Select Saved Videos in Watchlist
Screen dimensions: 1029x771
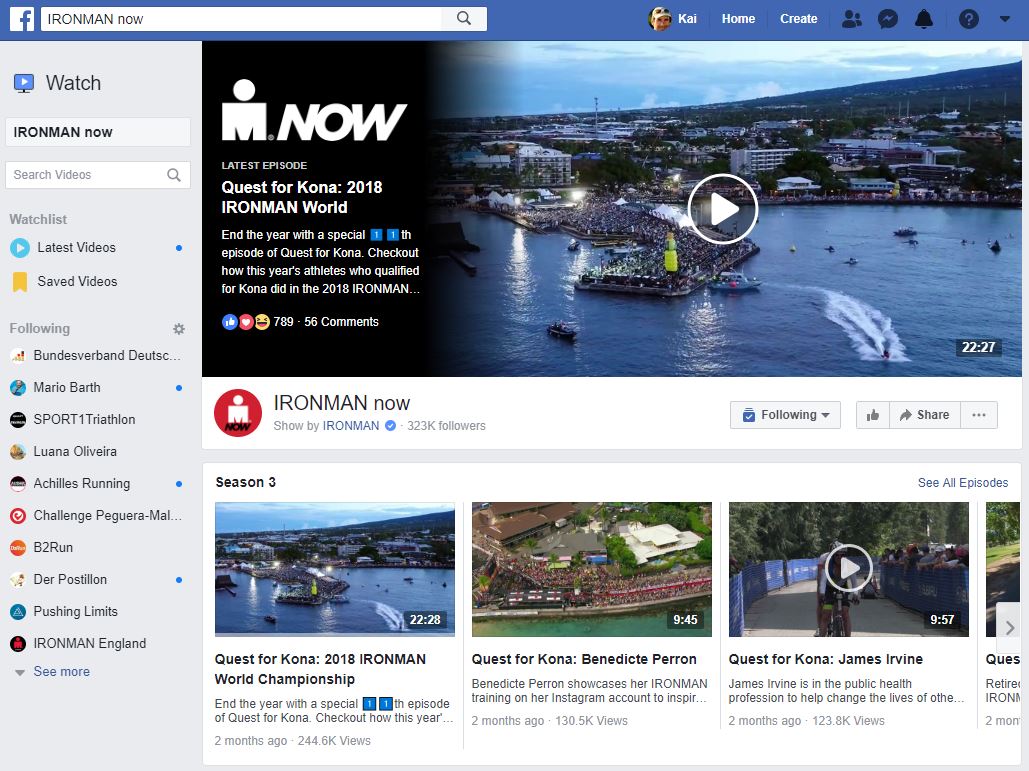(x=77, y=281)
